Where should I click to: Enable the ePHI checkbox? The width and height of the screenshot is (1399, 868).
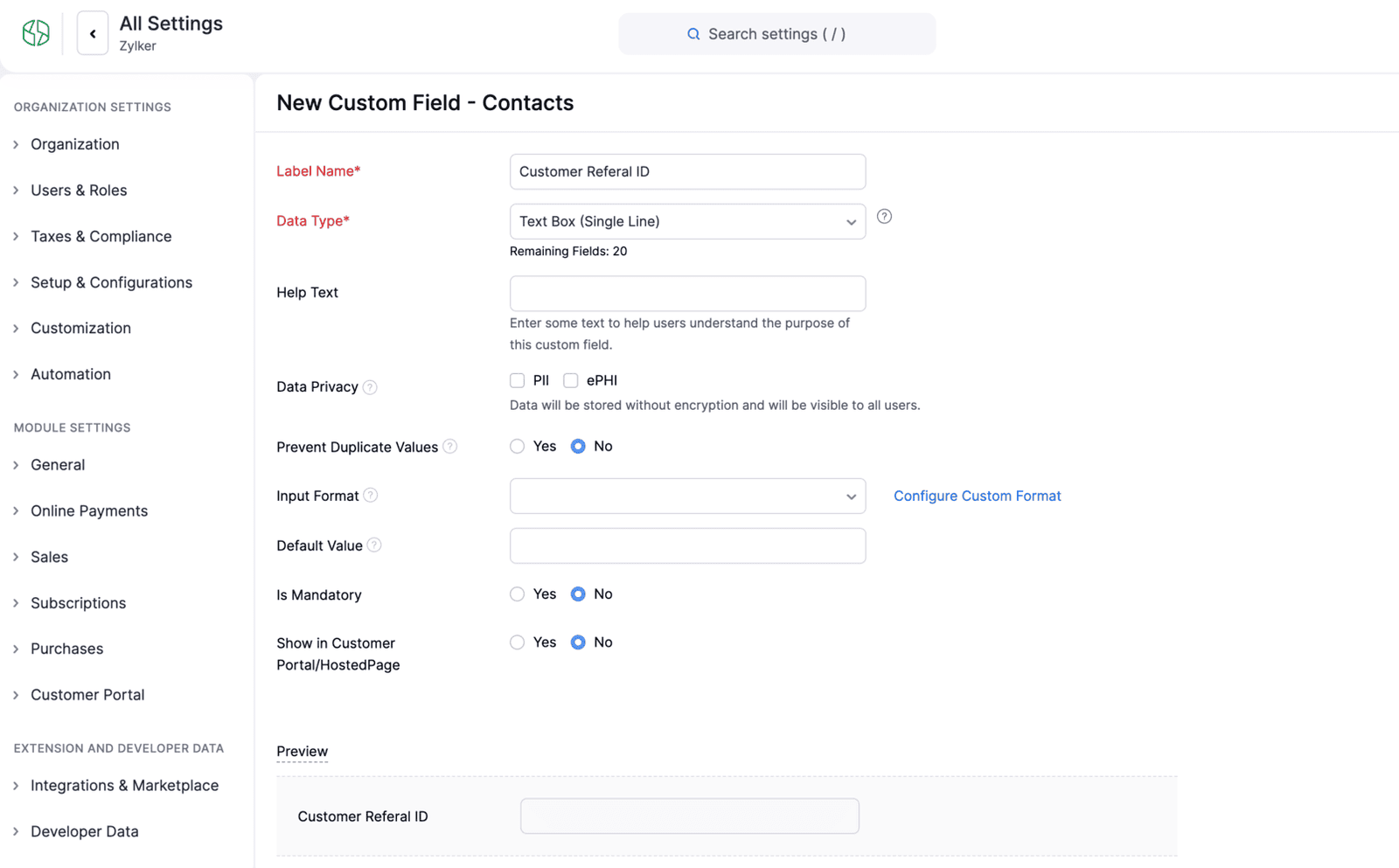[571, 380]
